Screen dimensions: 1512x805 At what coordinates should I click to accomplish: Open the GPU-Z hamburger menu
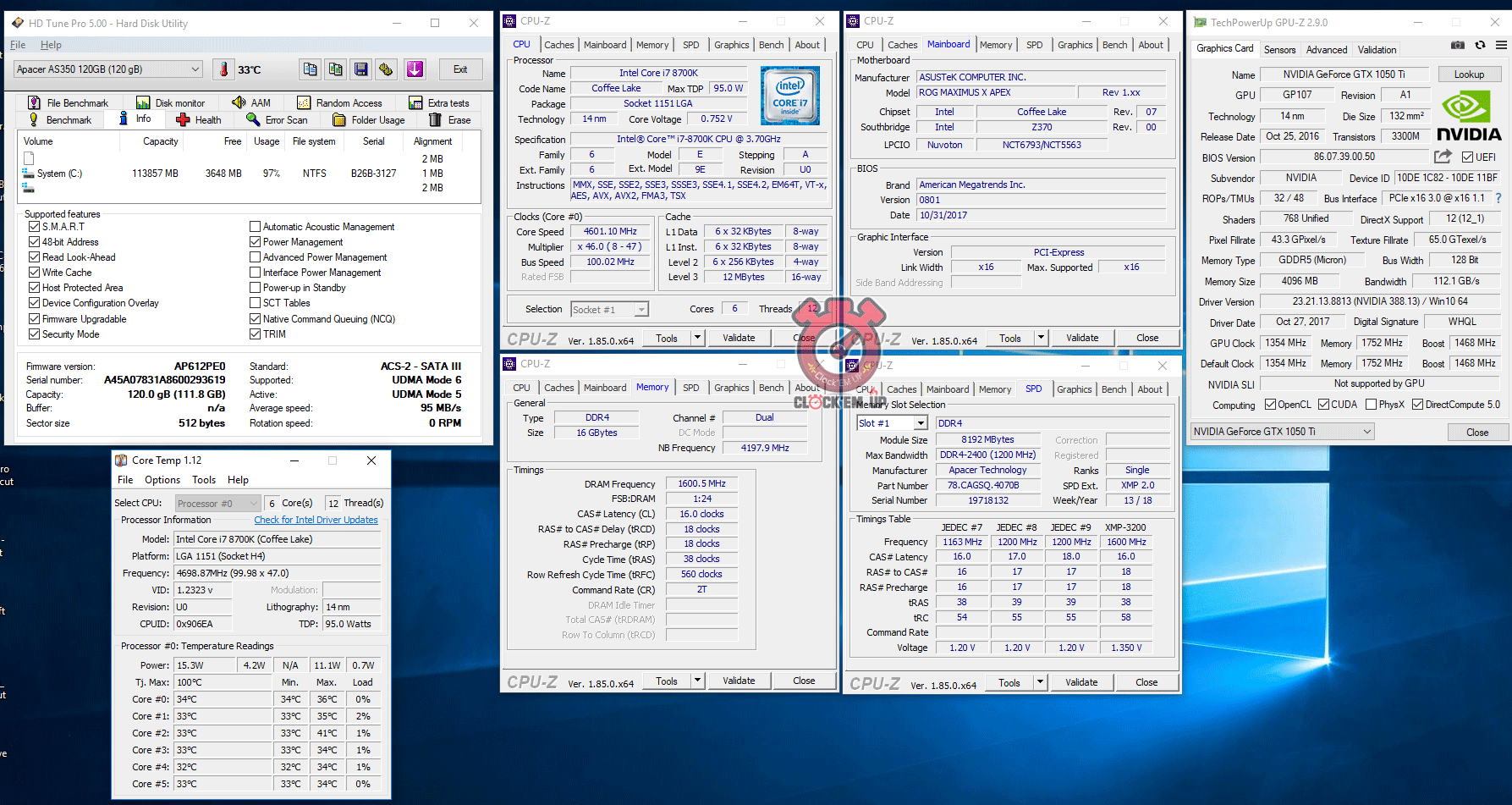click(x=1501, y=46)
